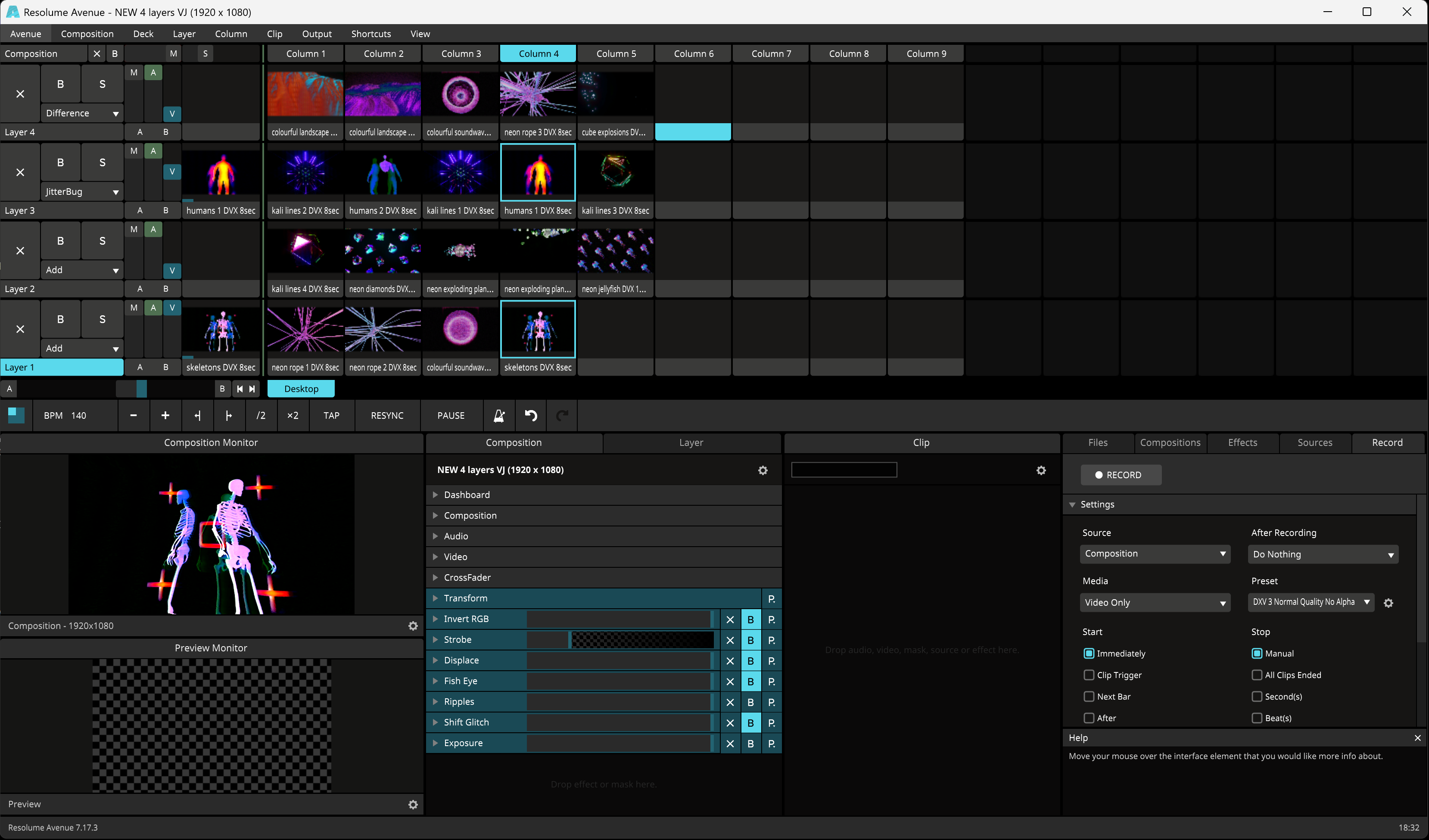
Task: Open recording preset settings gear
Action: tap(1388, 603)
